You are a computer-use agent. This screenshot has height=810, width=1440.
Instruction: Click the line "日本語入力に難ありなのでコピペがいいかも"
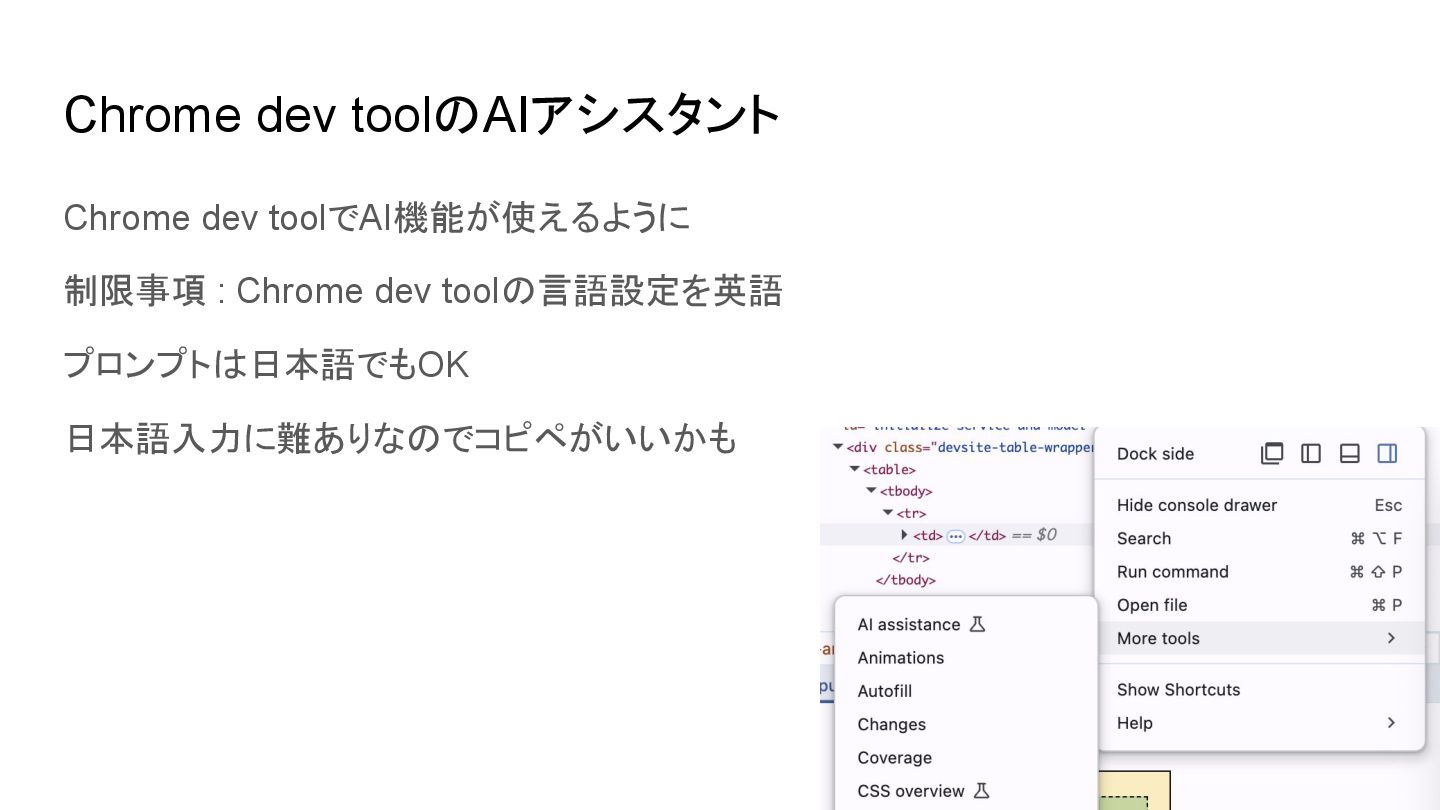pyautogui.click(x=401, y=438)
